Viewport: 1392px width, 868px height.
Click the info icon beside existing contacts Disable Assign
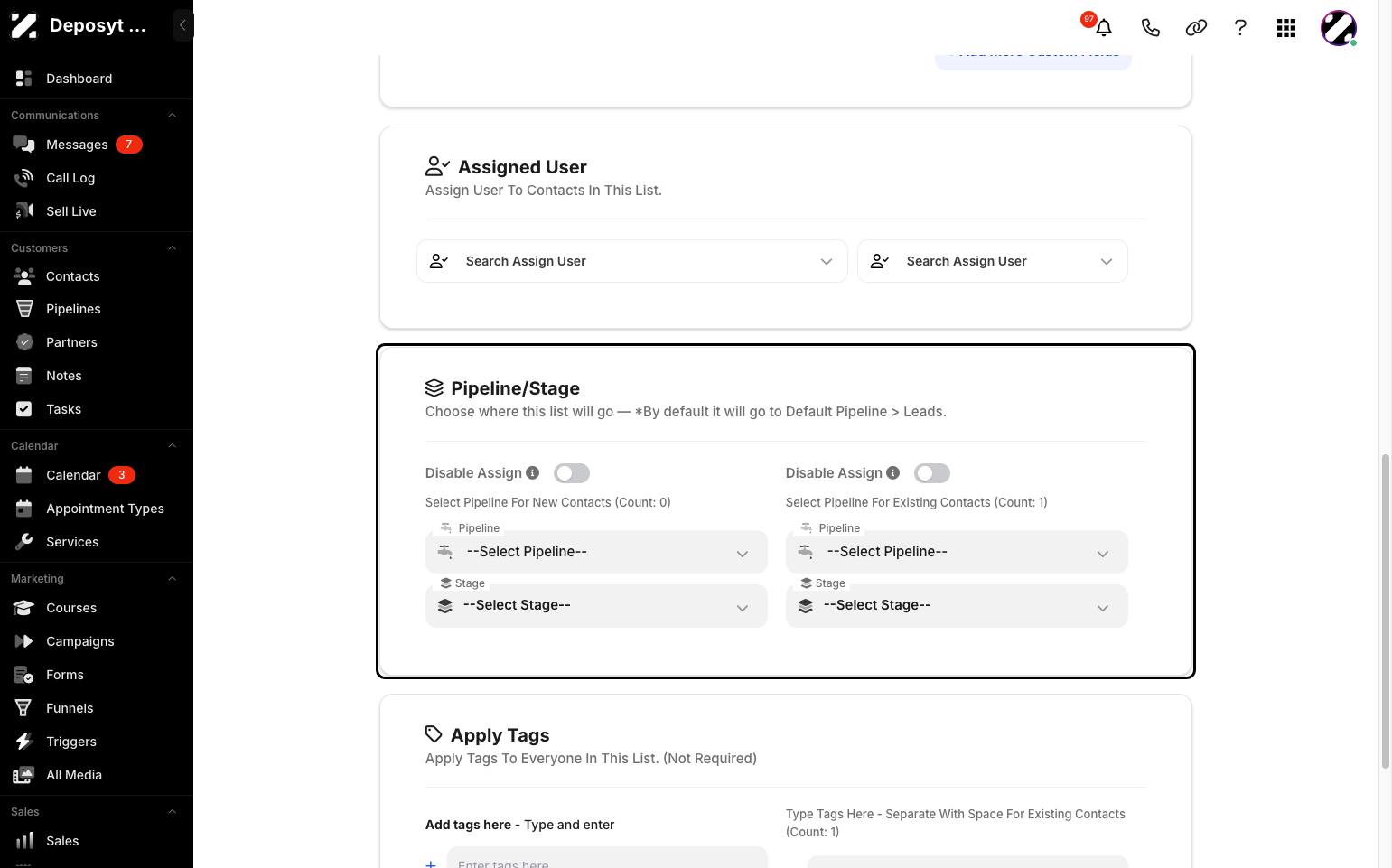pos(893,472)
